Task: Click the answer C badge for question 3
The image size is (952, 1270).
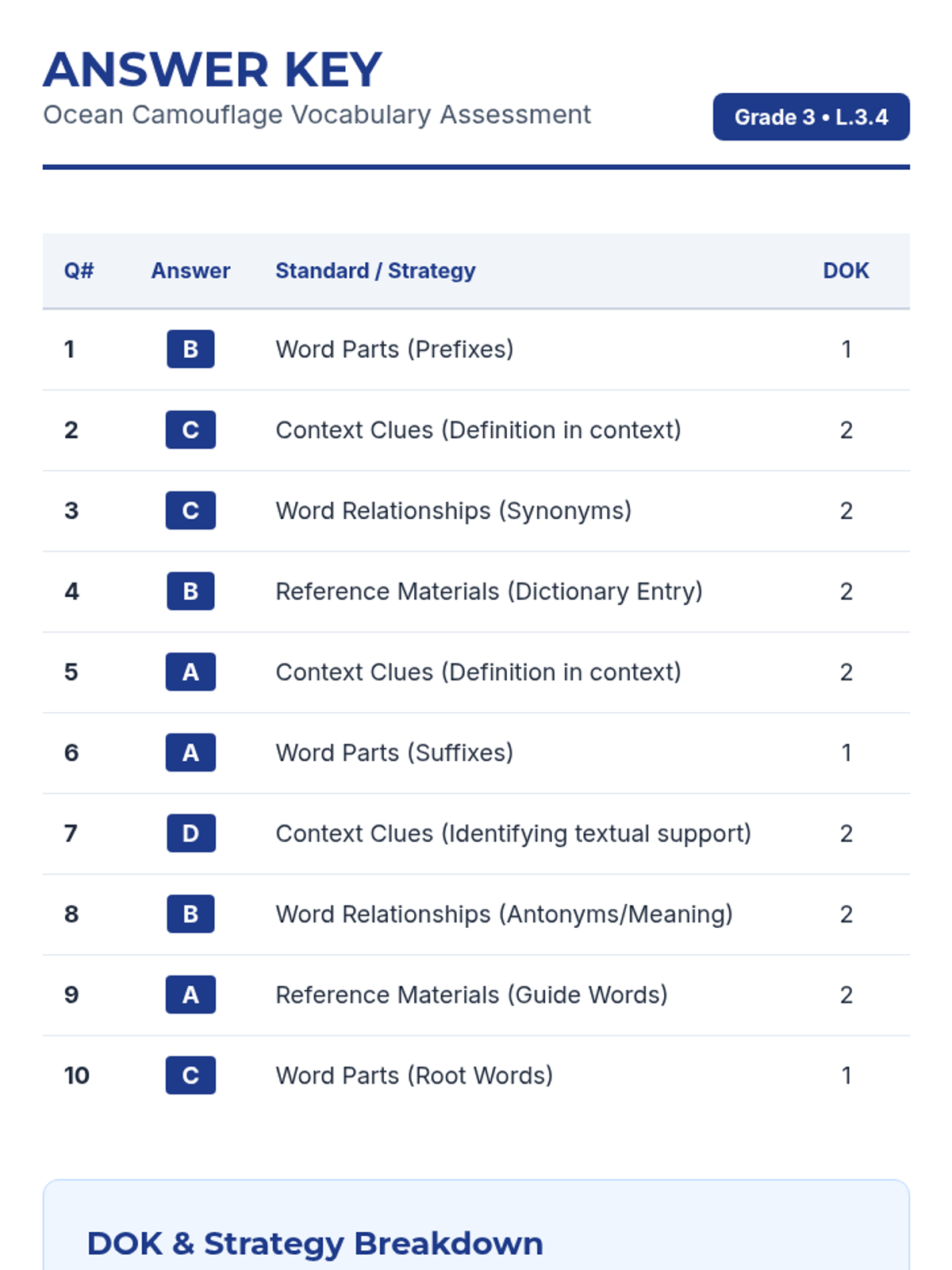Action: (x=190, y=510)
